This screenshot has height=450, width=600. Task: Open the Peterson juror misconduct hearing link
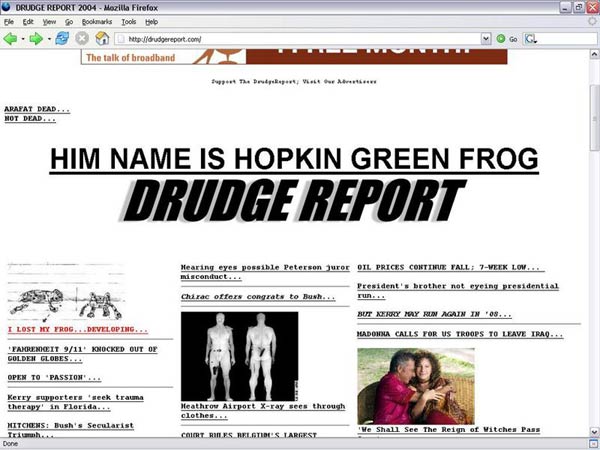265,272
